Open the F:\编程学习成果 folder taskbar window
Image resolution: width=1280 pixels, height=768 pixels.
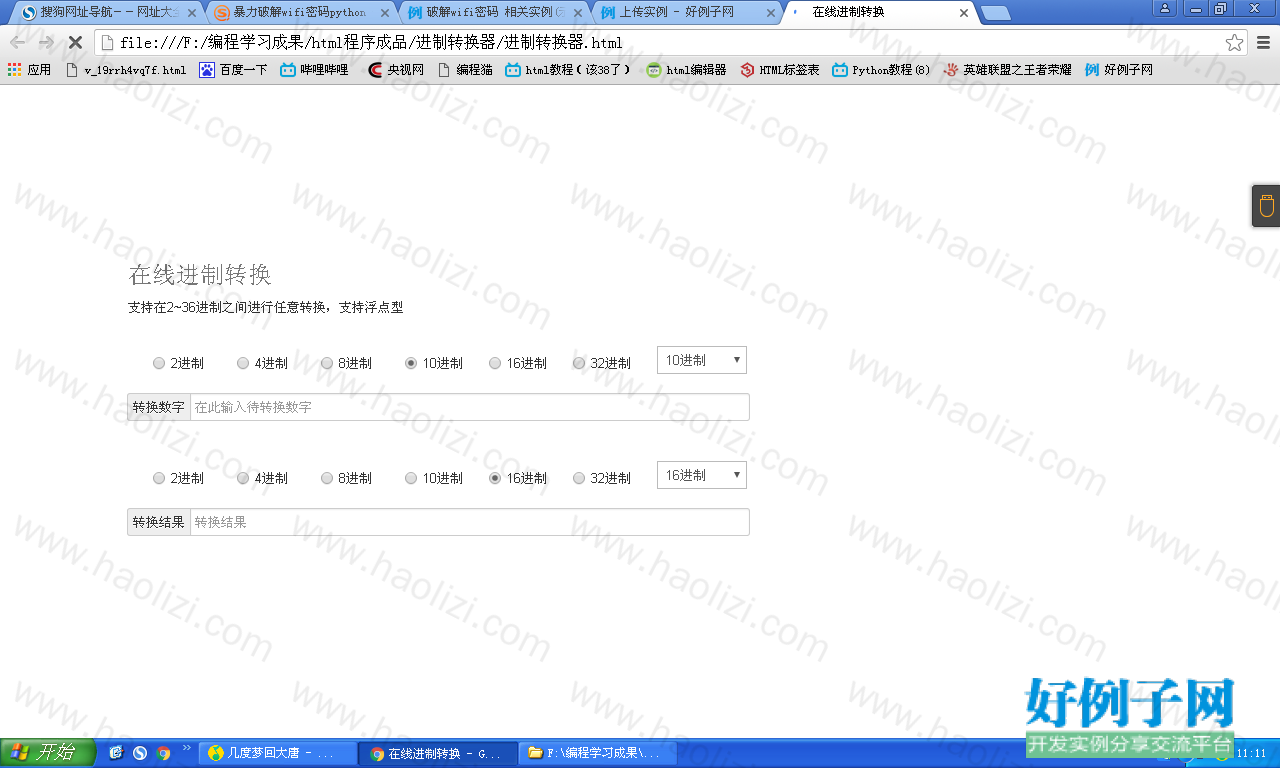coord(597,753)
